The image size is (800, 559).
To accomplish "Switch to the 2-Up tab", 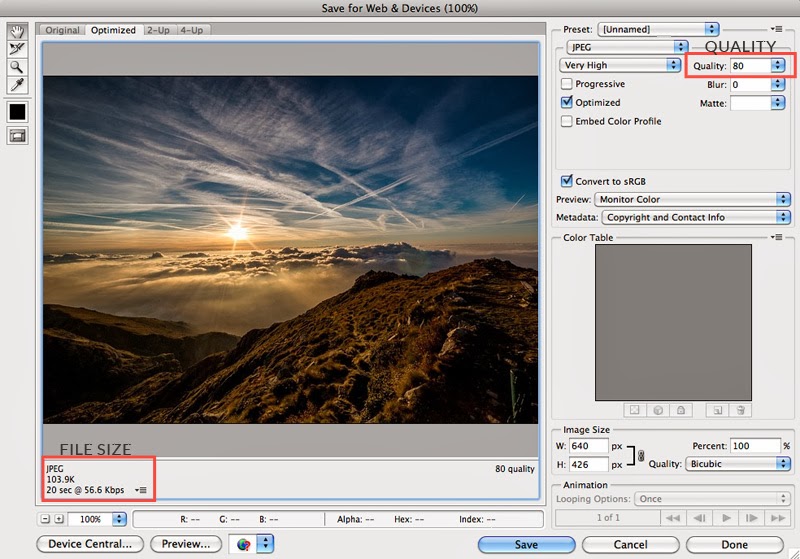I will [158, 30].
